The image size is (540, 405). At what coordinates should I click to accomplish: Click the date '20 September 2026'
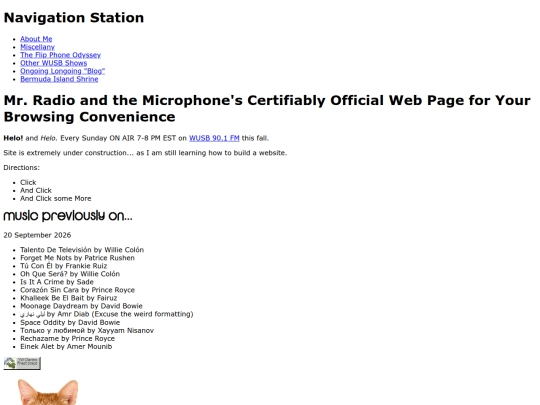(x=37, y=235)
